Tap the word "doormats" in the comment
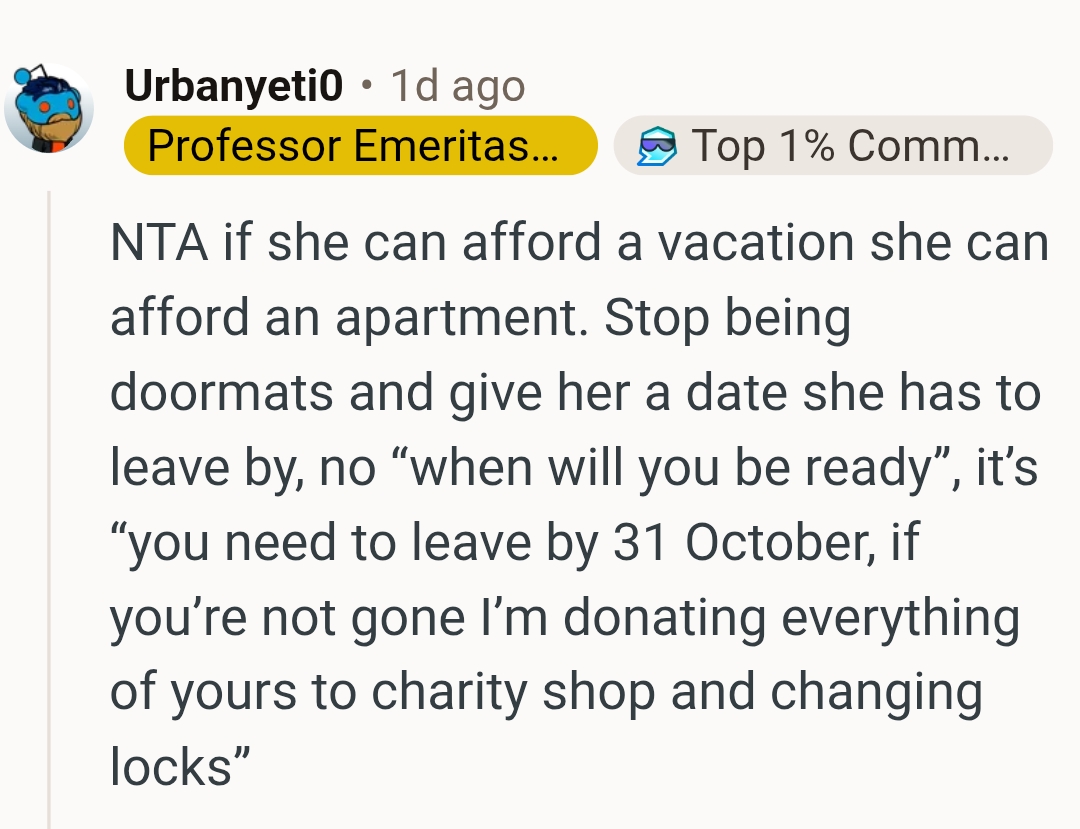Screen dimensions: 1080x829 click(220, 393)
